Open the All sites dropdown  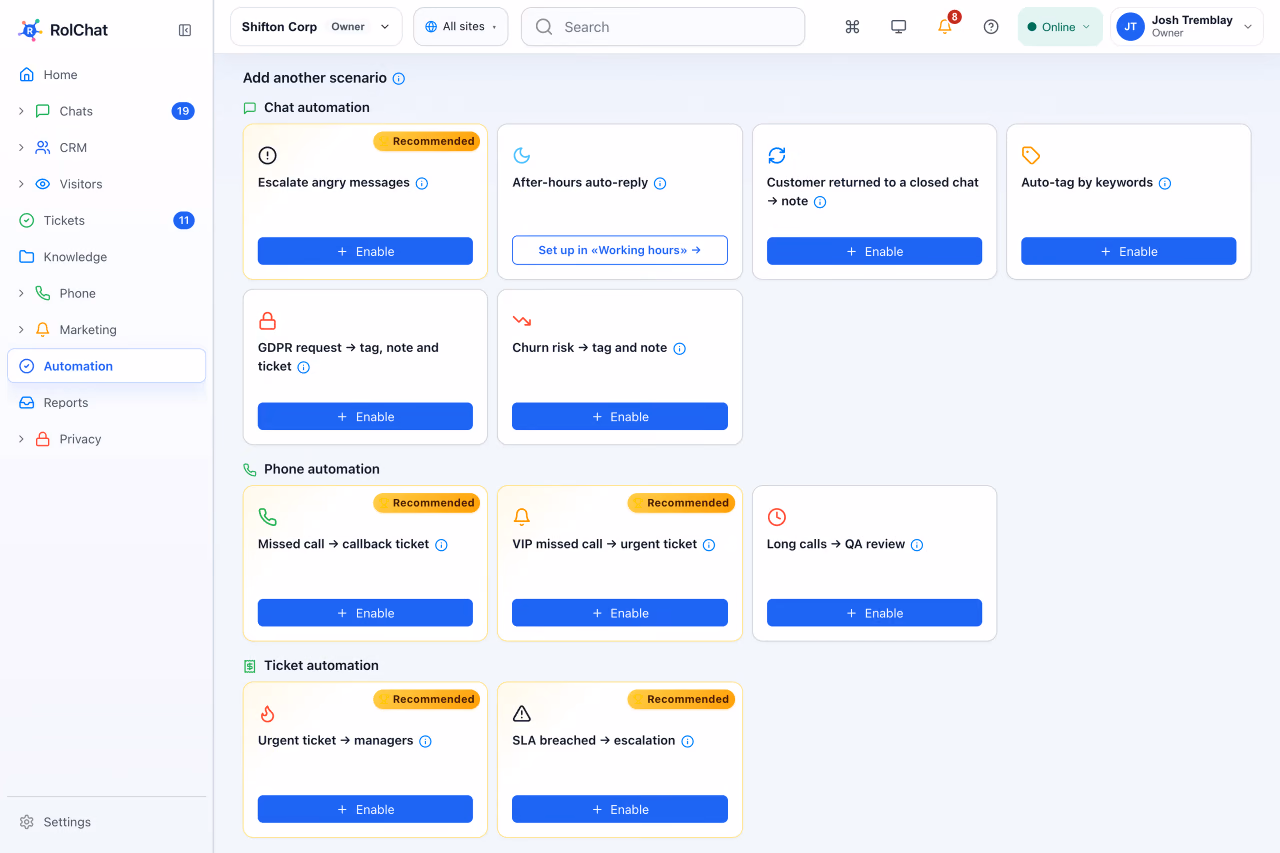pyautogui.click(x=461, y=27)
